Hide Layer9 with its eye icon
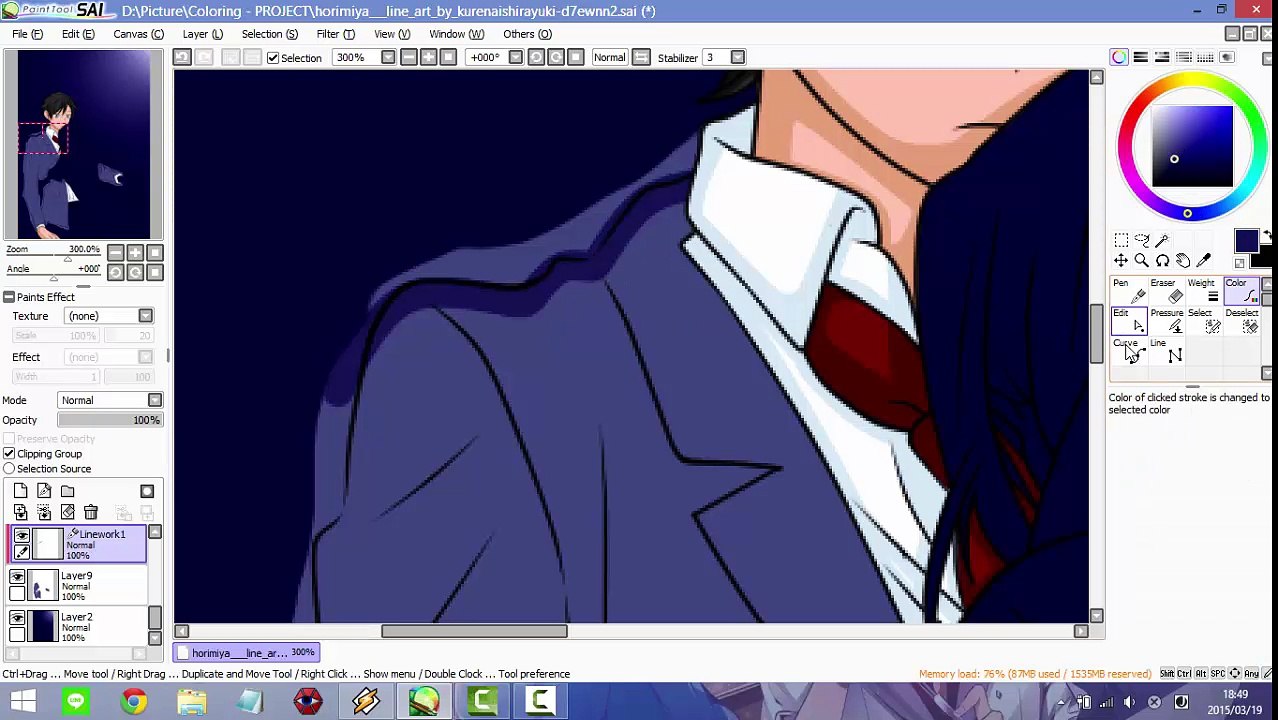The width and height of the screenshot is (1278, 720). pyautogui.click(x=17, y=577)
